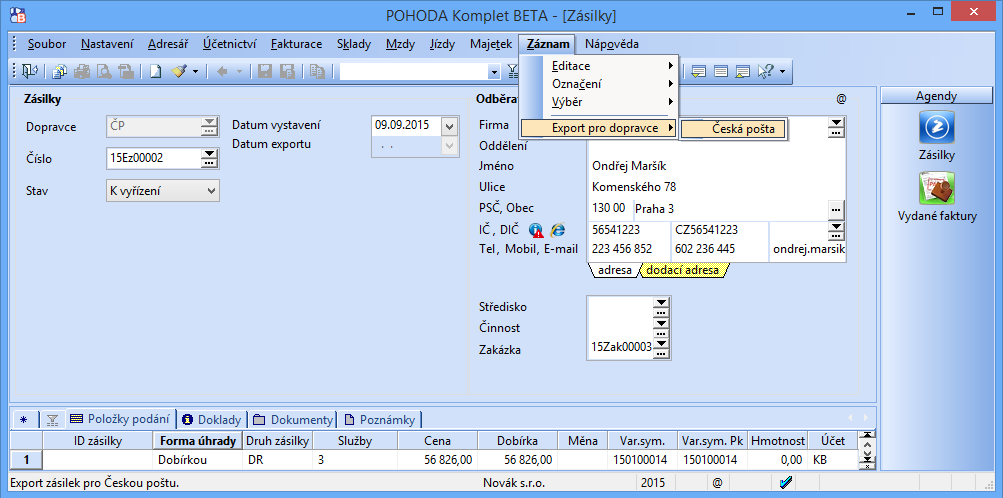Click the blue checkmark in status bar
Screen dimensions: 1003x498
coord(786,483)
